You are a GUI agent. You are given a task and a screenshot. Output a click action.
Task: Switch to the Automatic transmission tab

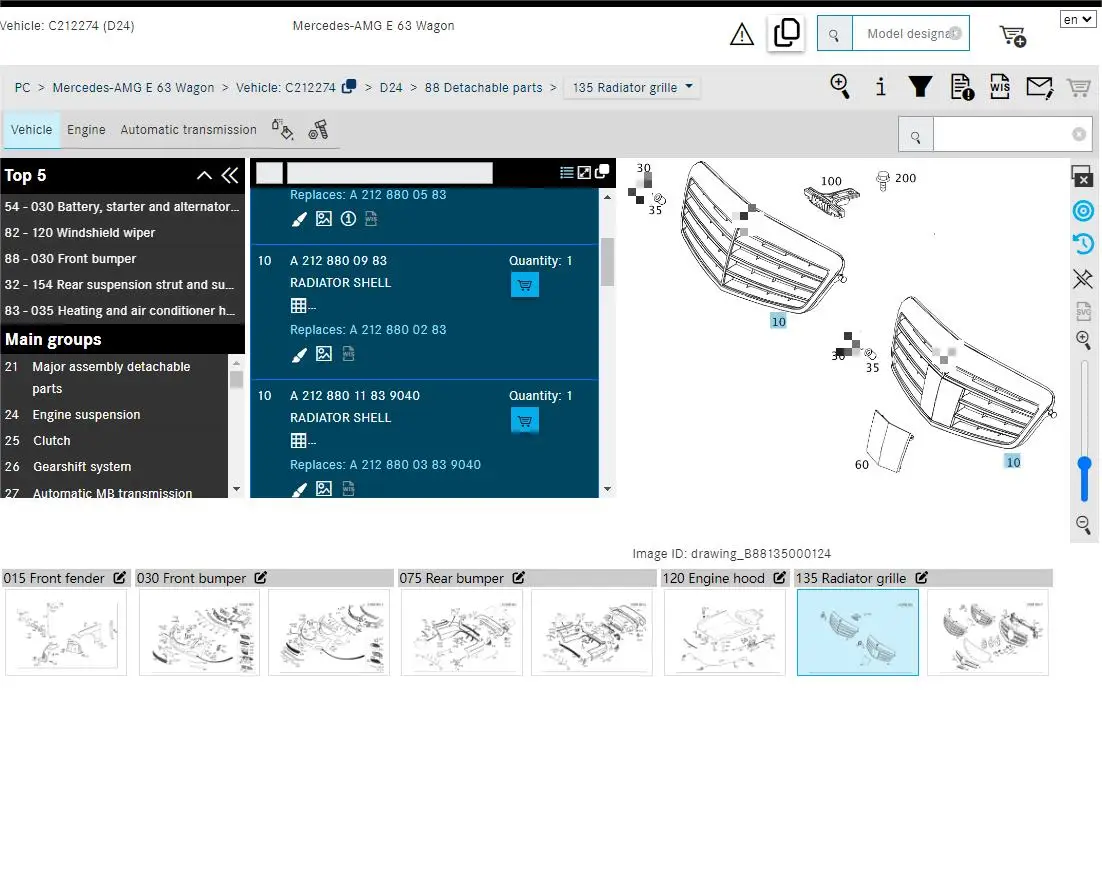[x=188, y=129]
